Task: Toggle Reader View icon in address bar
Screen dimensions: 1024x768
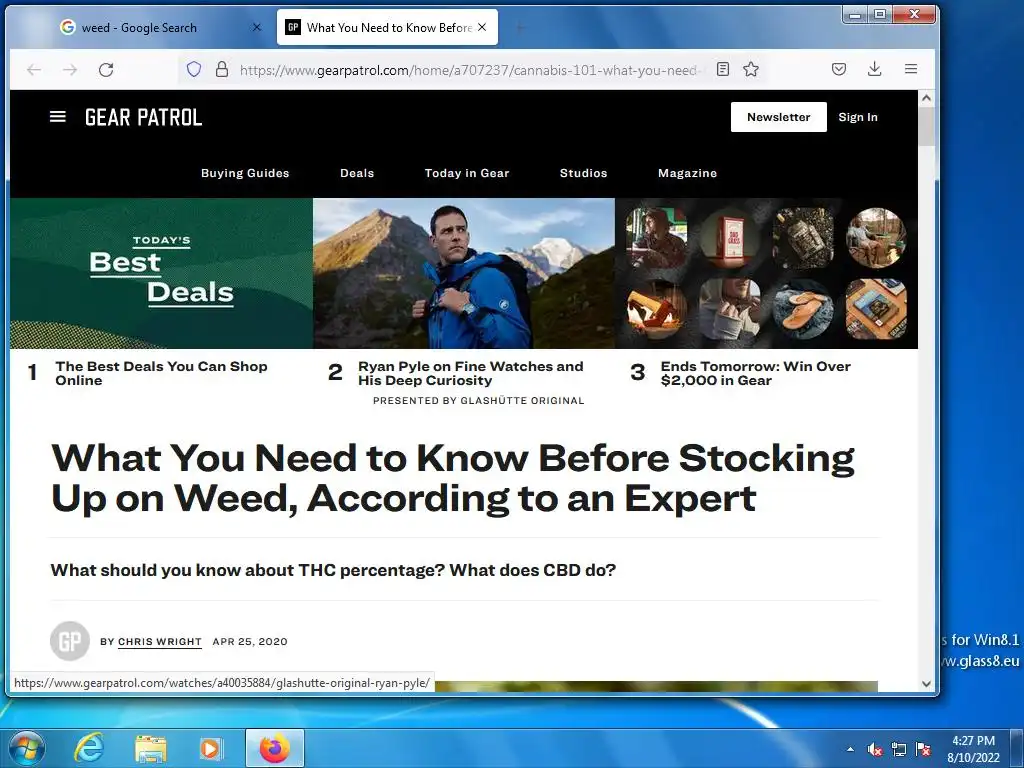Action: pyautogui.click(x=722, y=69)
